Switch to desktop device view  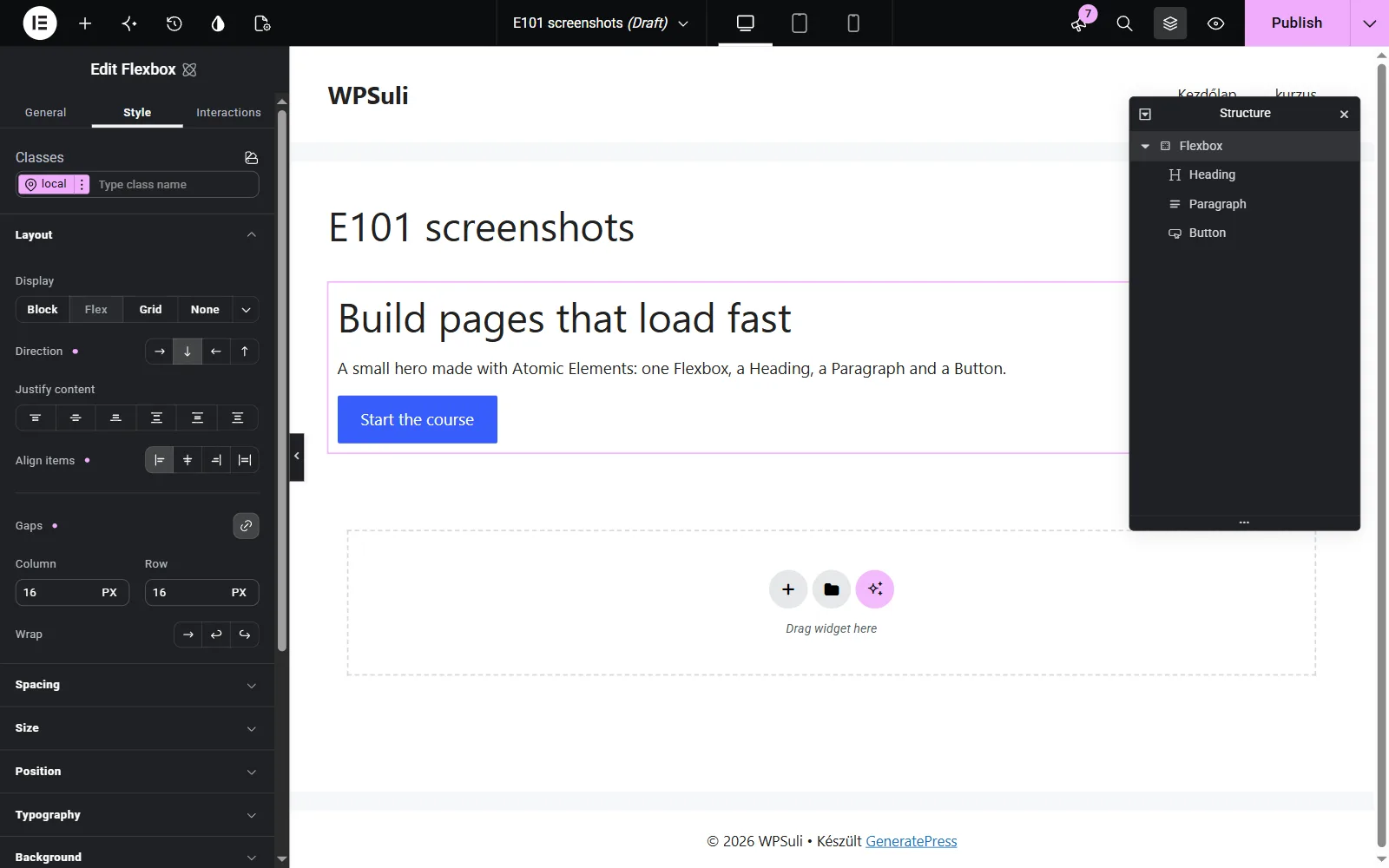point(745,23)
